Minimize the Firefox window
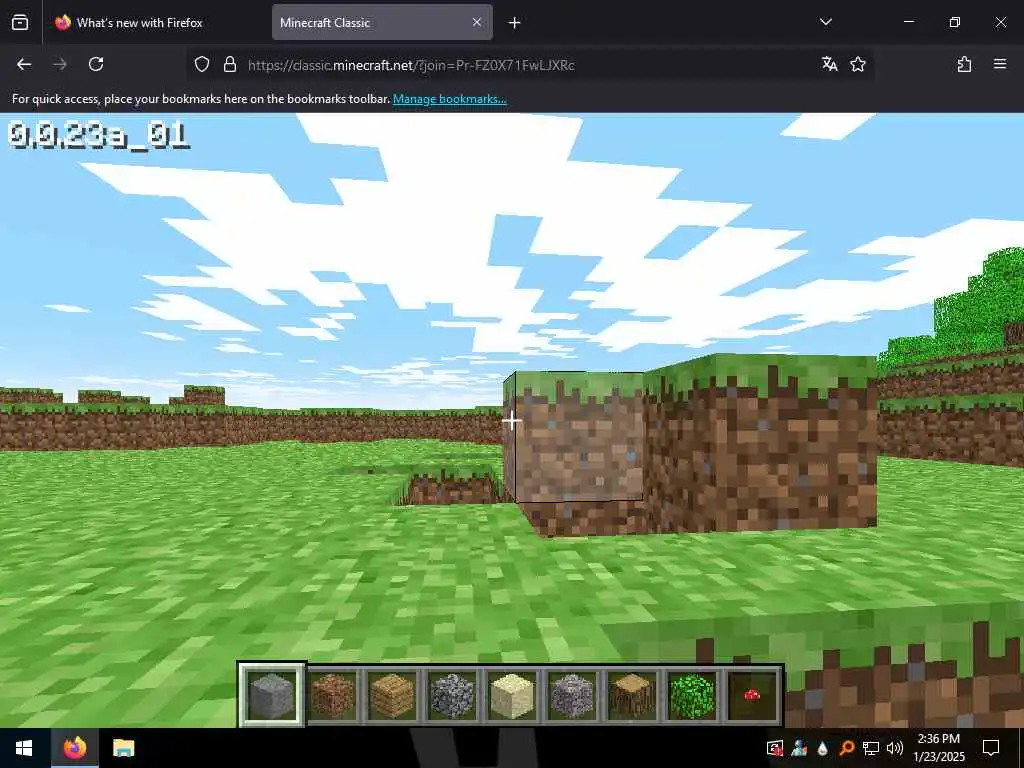 coord(908,22)
